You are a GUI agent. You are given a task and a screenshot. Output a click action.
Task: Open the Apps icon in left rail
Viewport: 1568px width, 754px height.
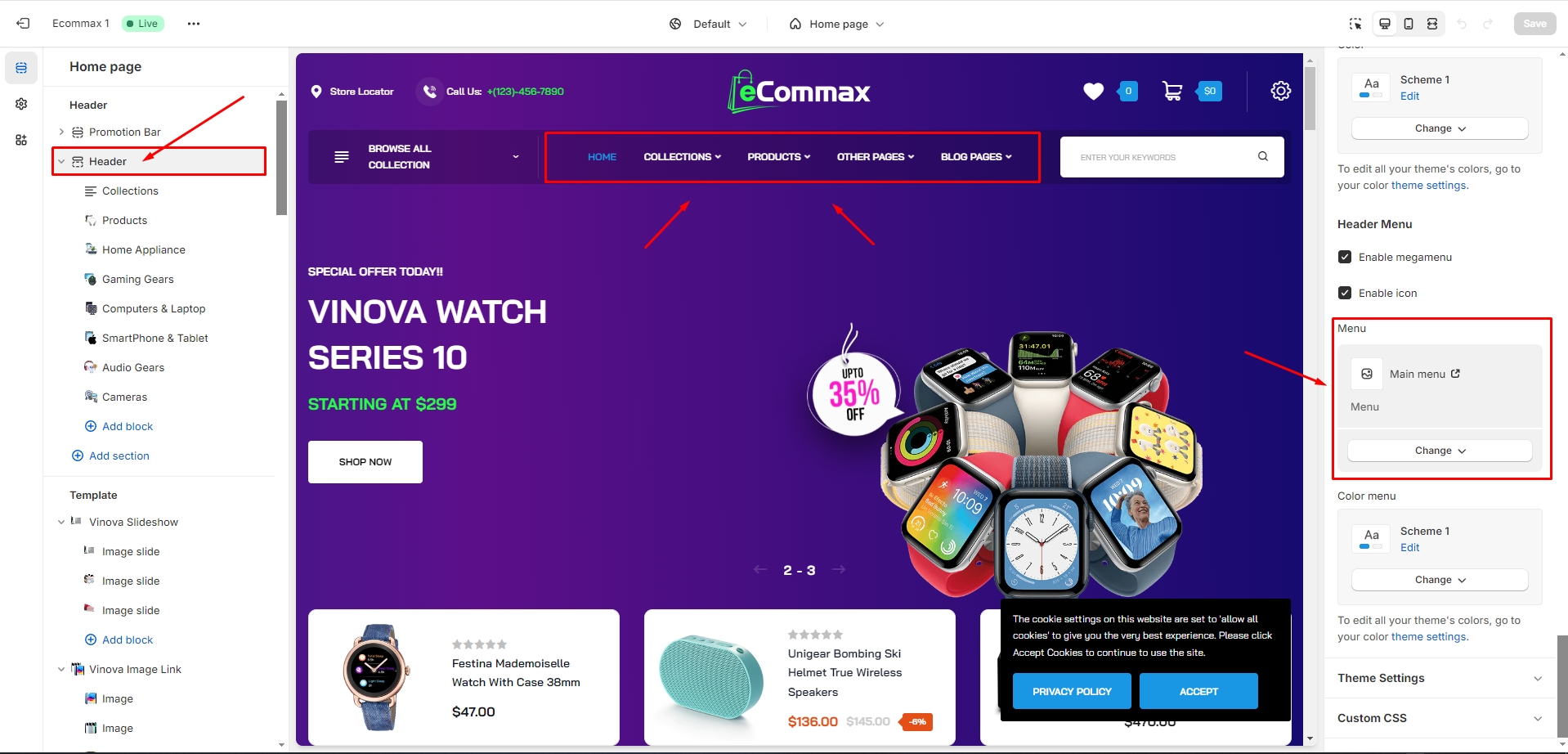coord(21,140)
